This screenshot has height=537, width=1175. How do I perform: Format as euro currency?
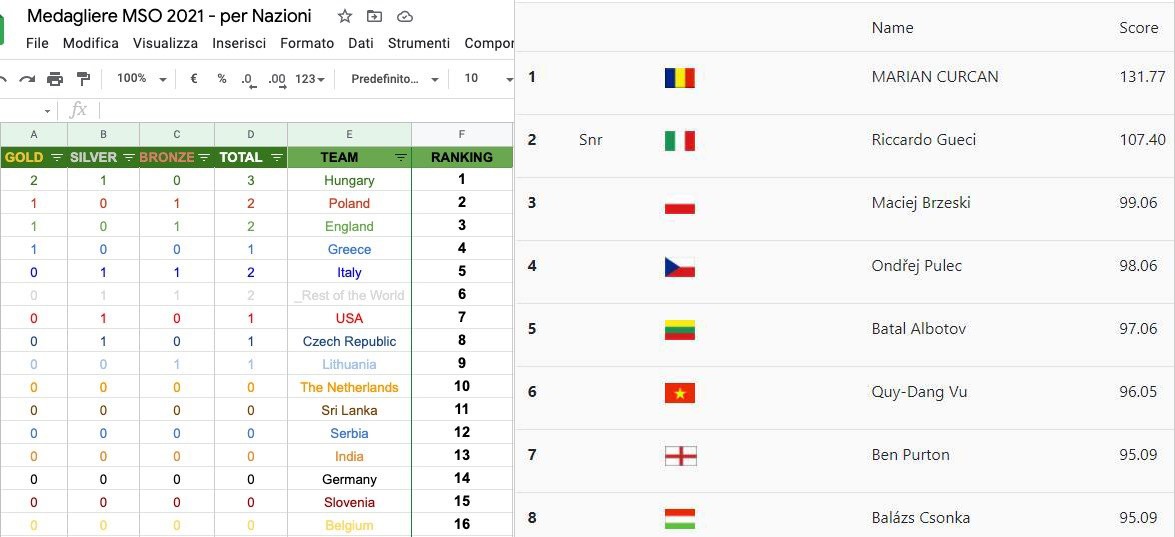pos(194,79)
